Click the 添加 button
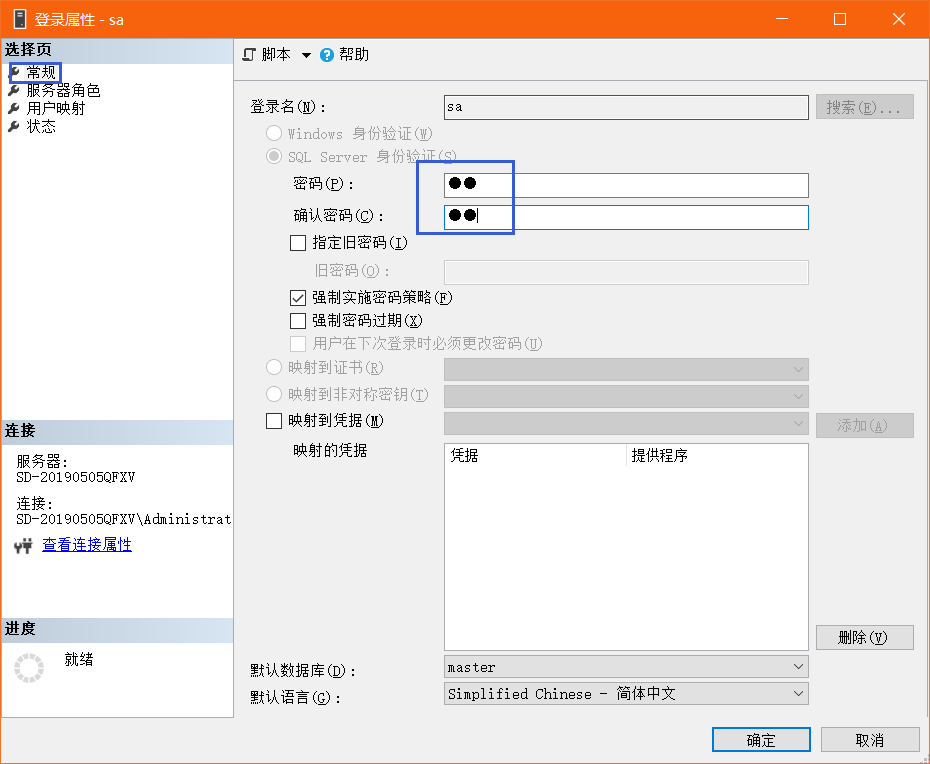 tap(864, 425)
